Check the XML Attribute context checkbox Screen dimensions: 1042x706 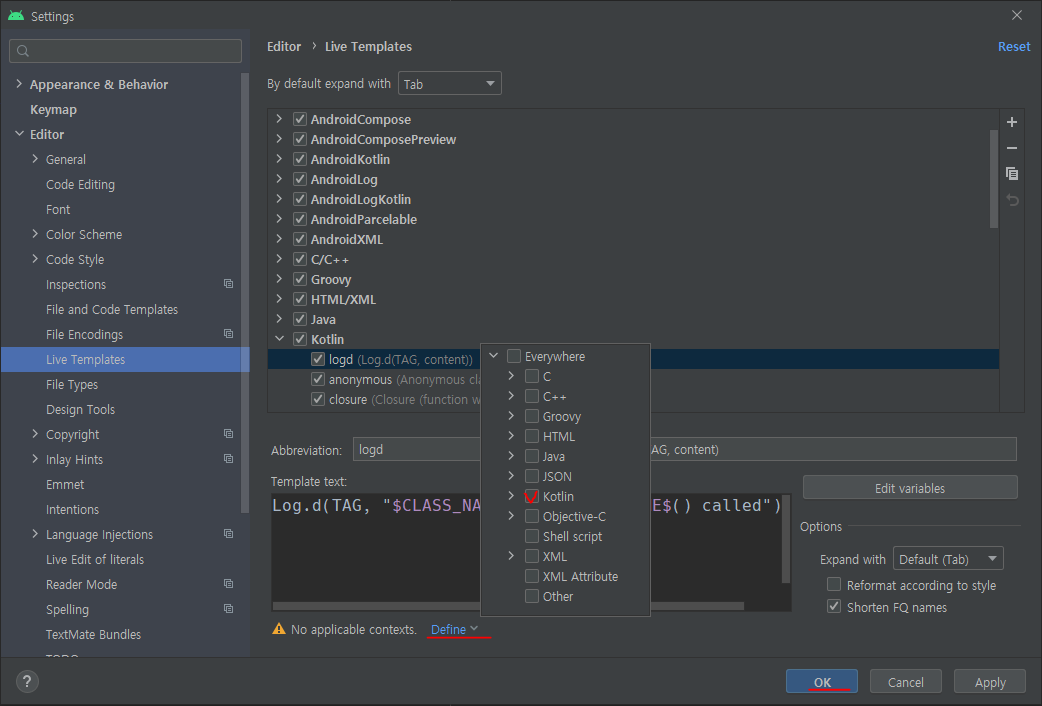tap(532, 576)
